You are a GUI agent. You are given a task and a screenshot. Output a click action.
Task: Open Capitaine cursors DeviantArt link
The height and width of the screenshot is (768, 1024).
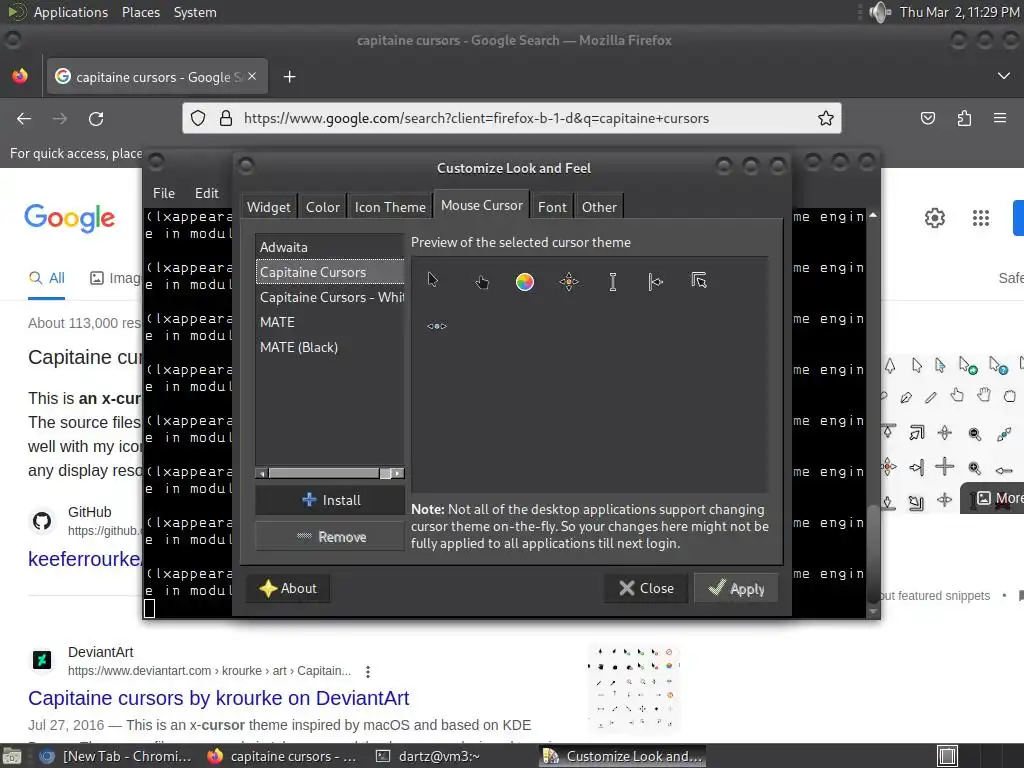coord(219,698)
